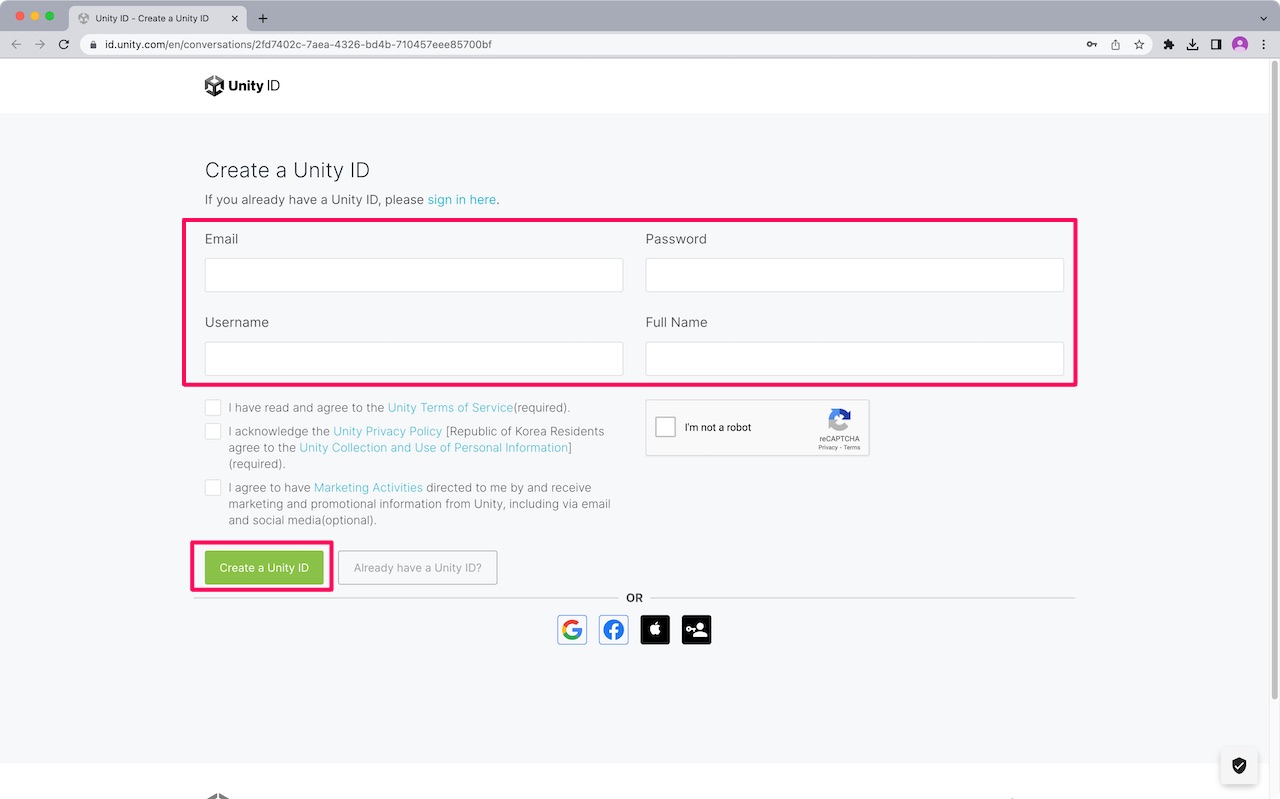Agree to Unity Terms of Service checkbox
Screen dimensions: 1280x799
[213, 408]
